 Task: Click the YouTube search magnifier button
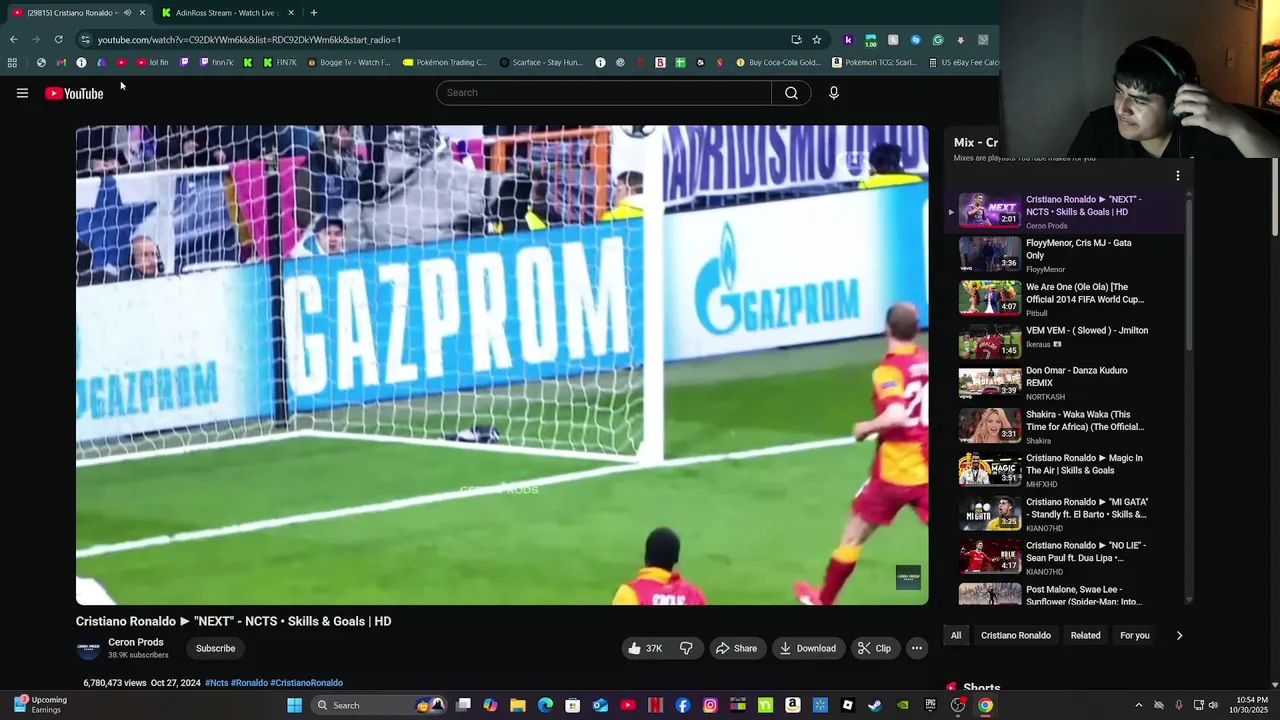tap(791, 93)
